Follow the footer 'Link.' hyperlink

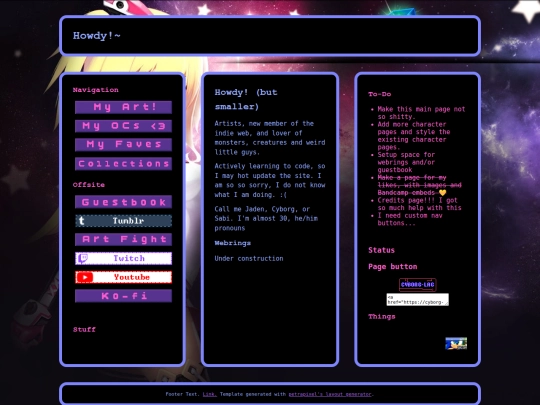click(x=209, y=394)
